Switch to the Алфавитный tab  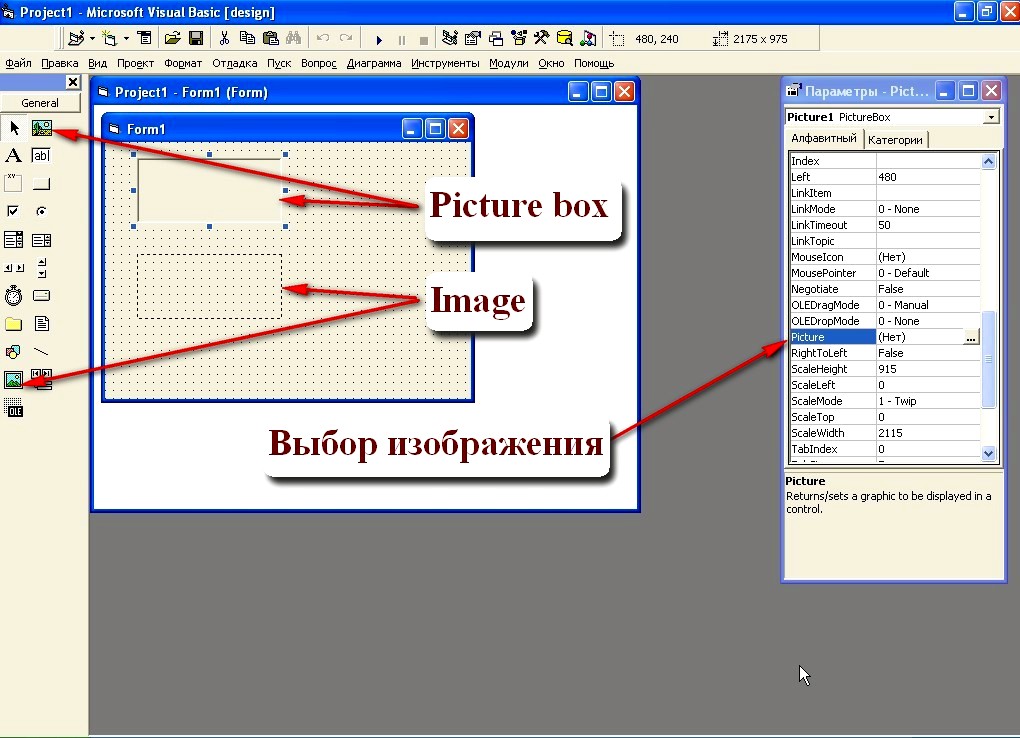point(824,139)
